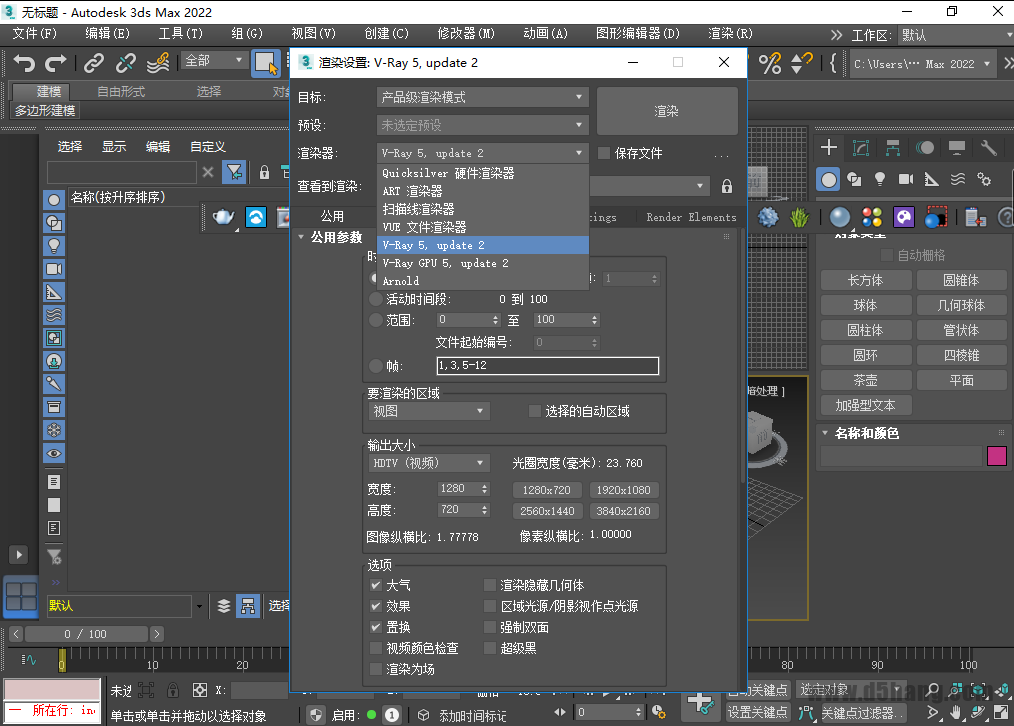The image size is (1014, 726).
Task: Open the Modify panel icon
Action: point(861,147)
